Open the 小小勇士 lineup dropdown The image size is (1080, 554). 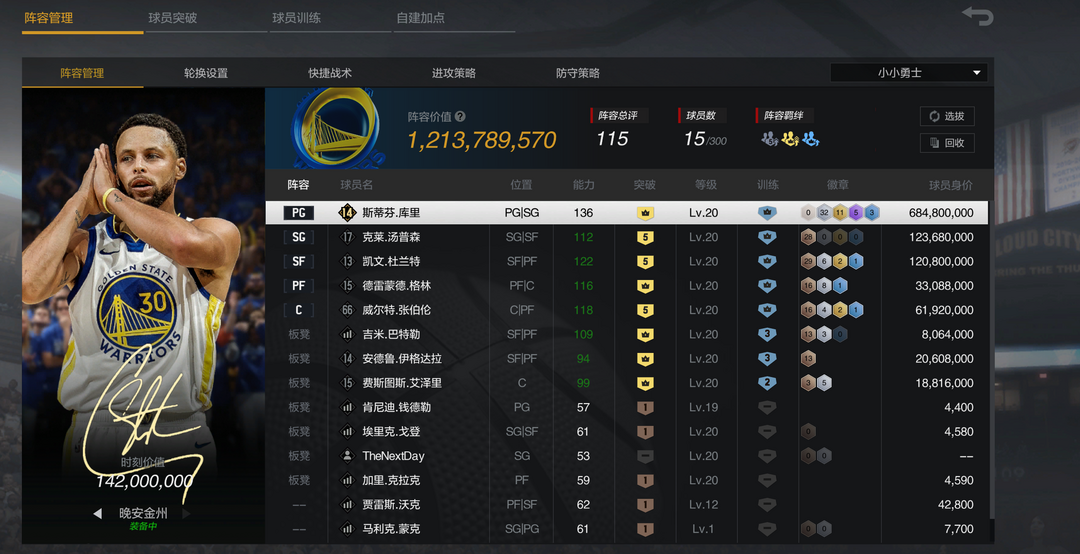pos(908,73)
